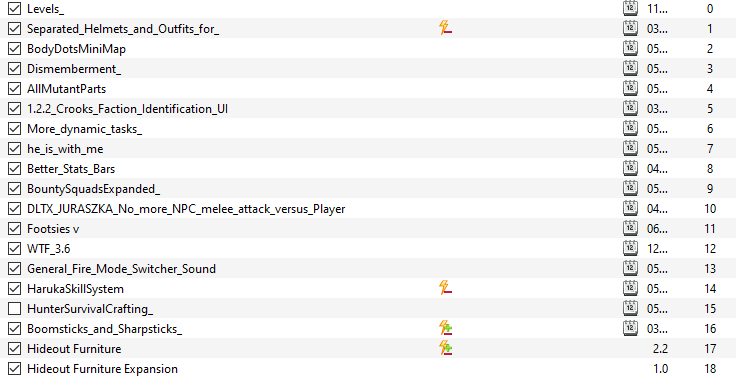Click overwrite conflict icon for Boomsticks_and_Sharpsticks_
The height and width of the screenshot is (376, 736).
tap(445, 328)
